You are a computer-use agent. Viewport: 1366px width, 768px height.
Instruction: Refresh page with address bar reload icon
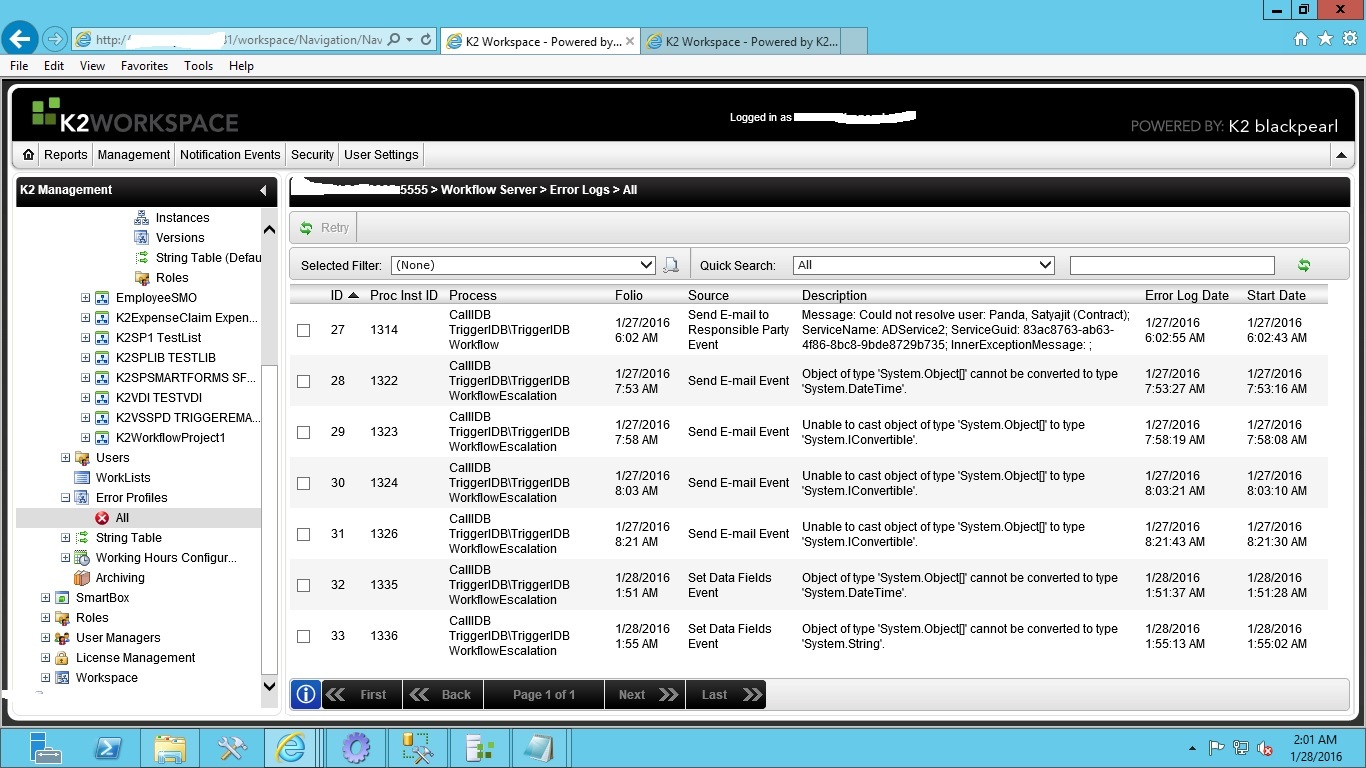click(426, 40)
